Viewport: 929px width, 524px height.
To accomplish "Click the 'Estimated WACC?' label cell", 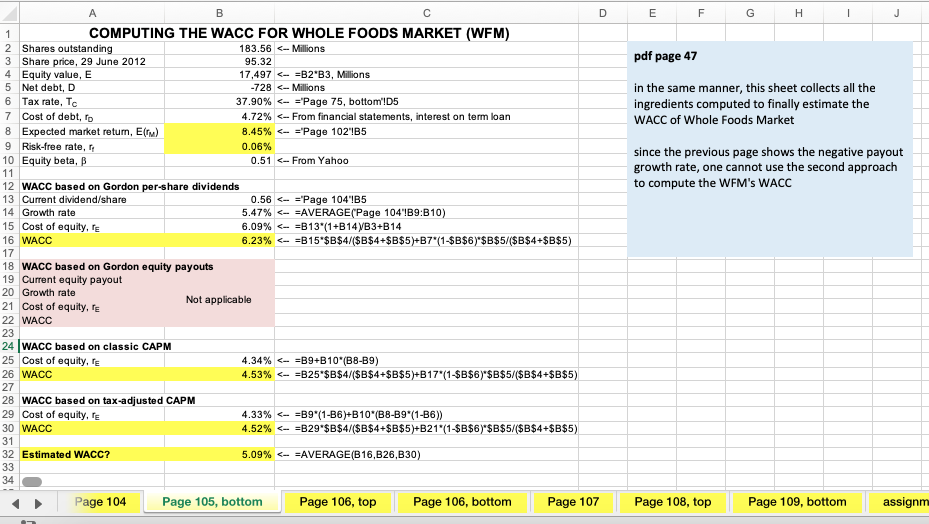I will pos(92,454).
